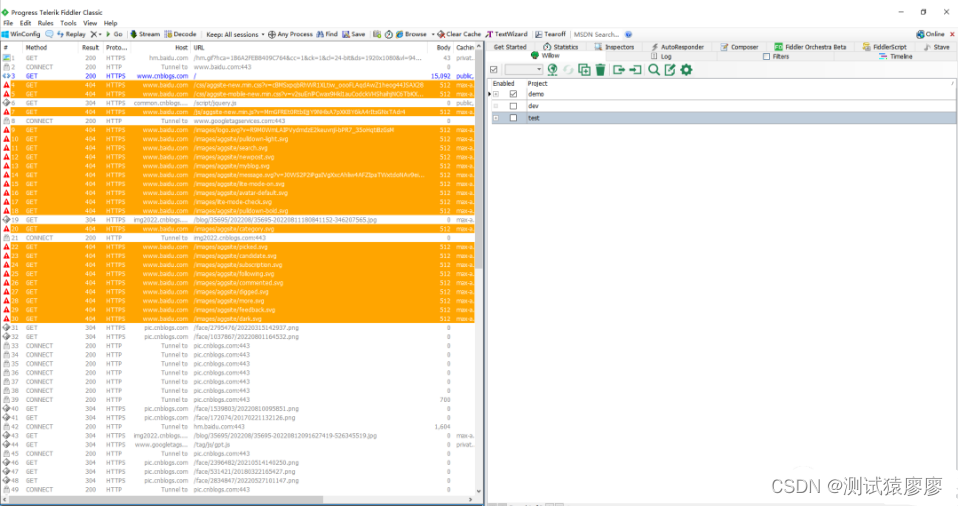The width and height of the screenshot is (958, 506).
Task: Clear Cache from toolbar
Action: (459, 34)
